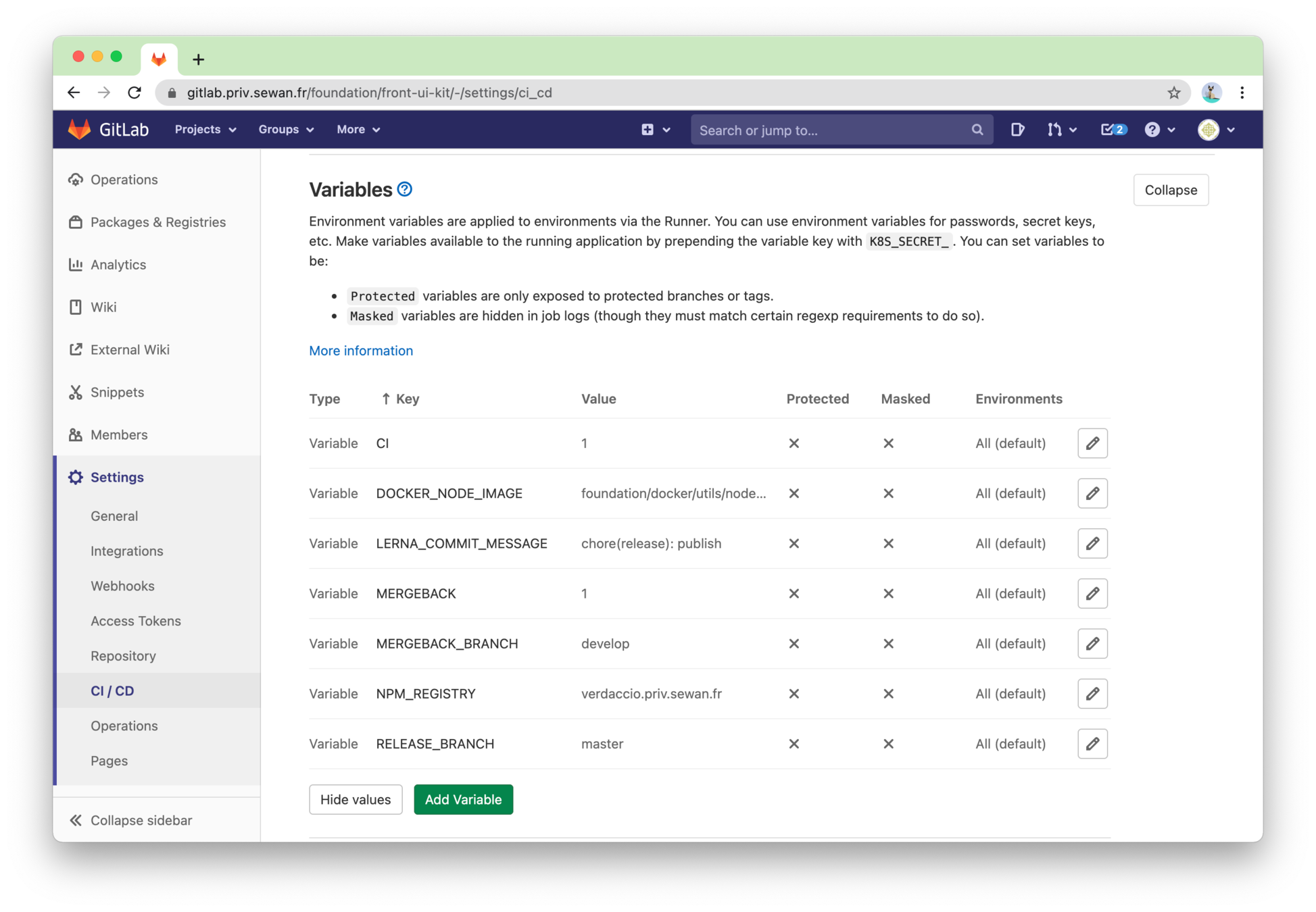
Task: Expand the Projects dropdown menu
Action: click(x=205, y=130)
